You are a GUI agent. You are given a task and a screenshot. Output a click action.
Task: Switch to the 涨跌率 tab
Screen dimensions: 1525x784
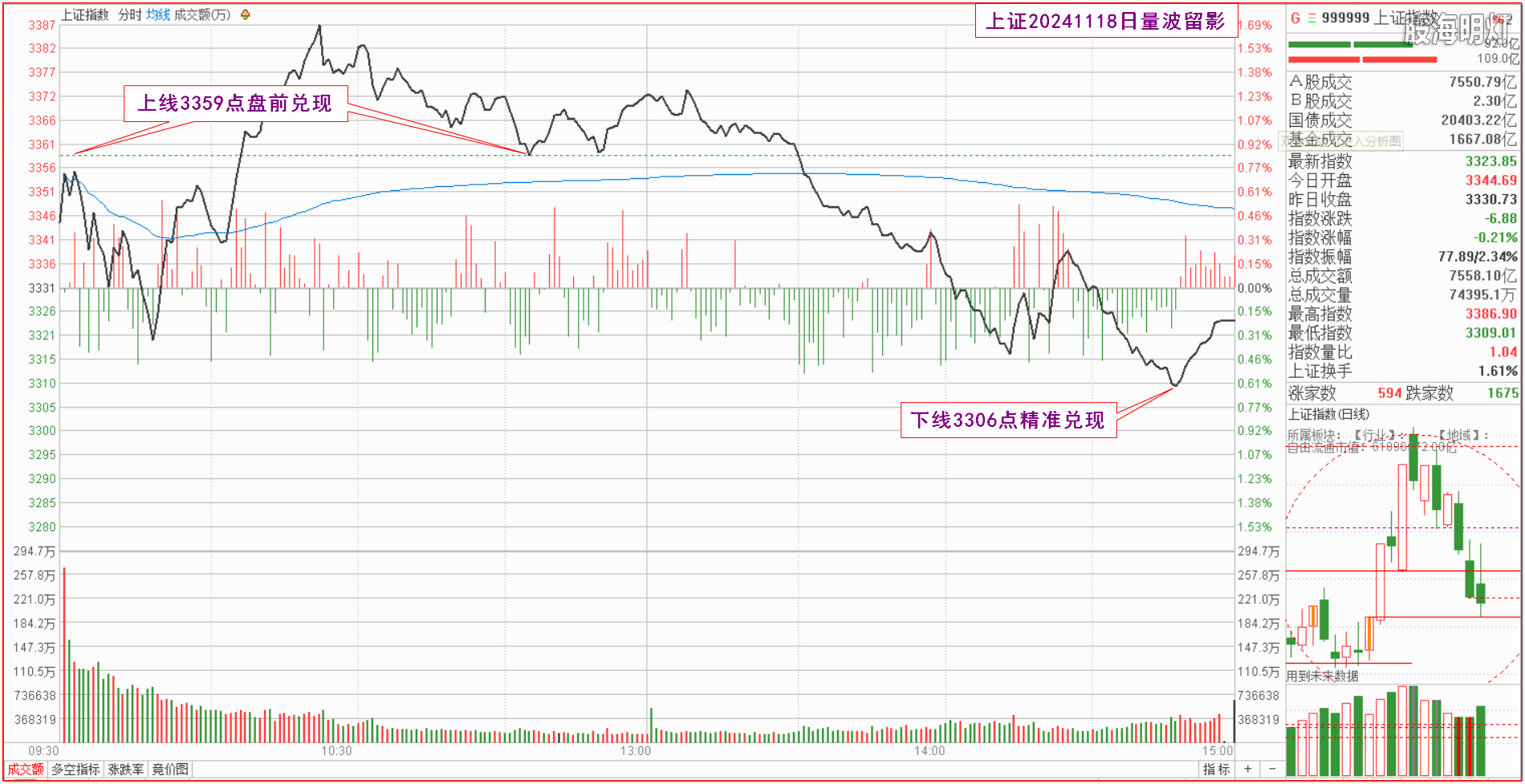point(126,769)
